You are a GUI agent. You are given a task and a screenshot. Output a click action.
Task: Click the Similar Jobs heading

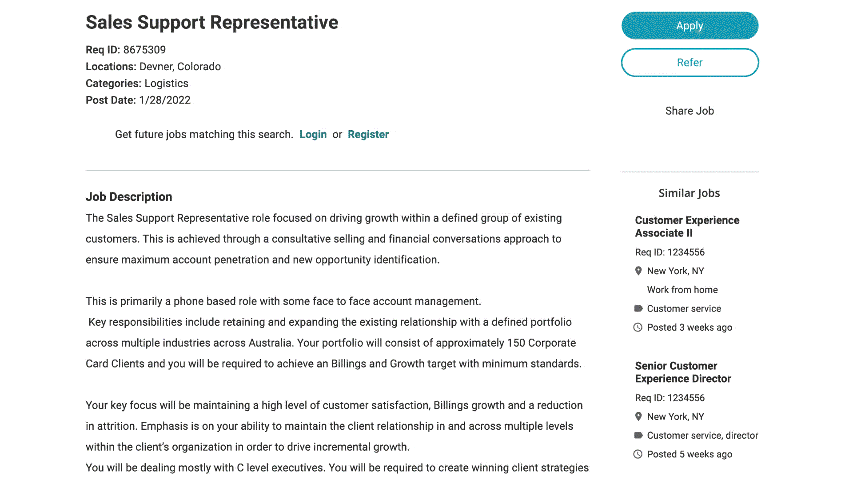pyautogui.click(x=689, y=193)
